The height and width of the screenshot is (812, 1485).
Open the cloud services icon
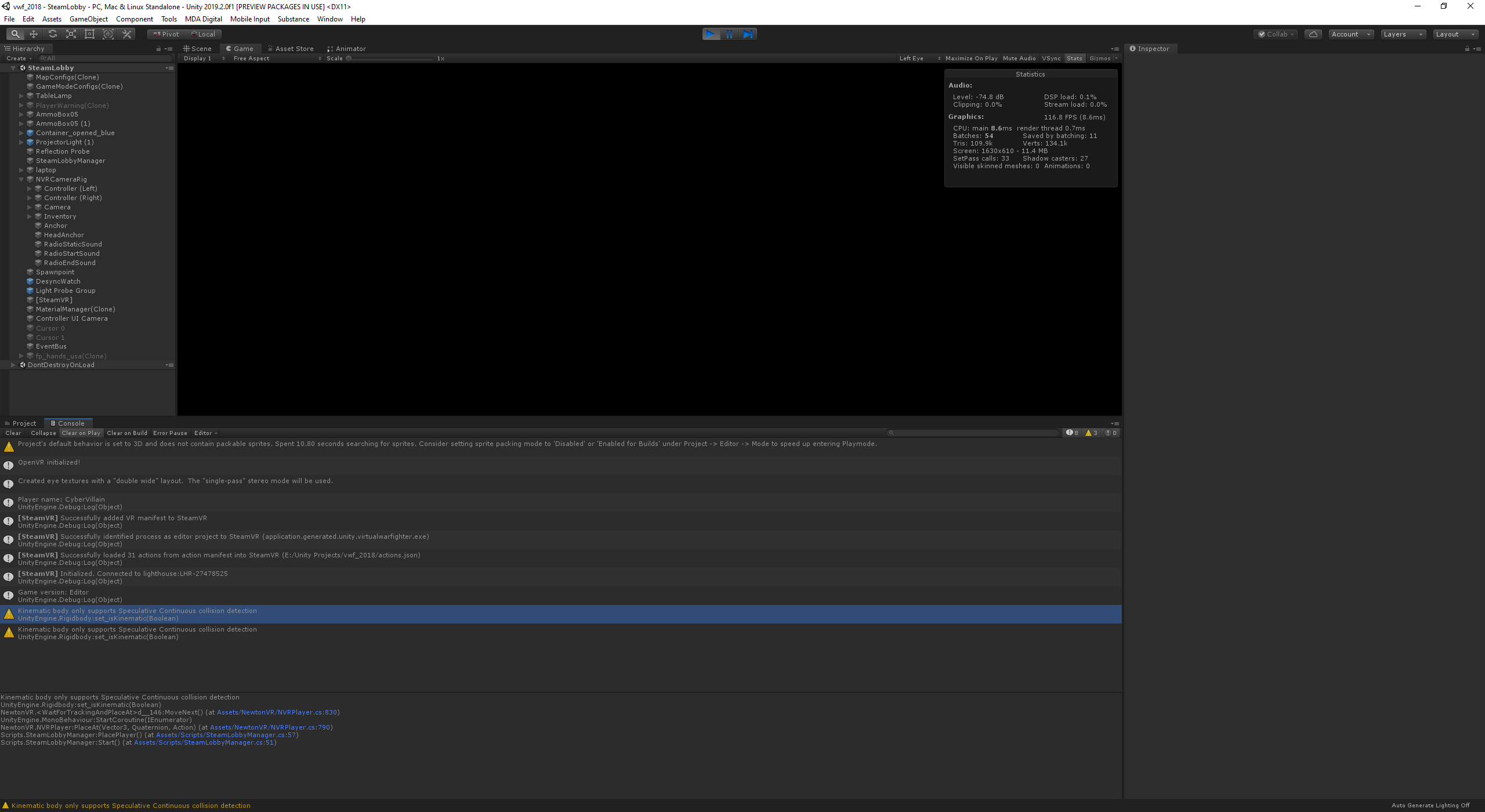1313,34
